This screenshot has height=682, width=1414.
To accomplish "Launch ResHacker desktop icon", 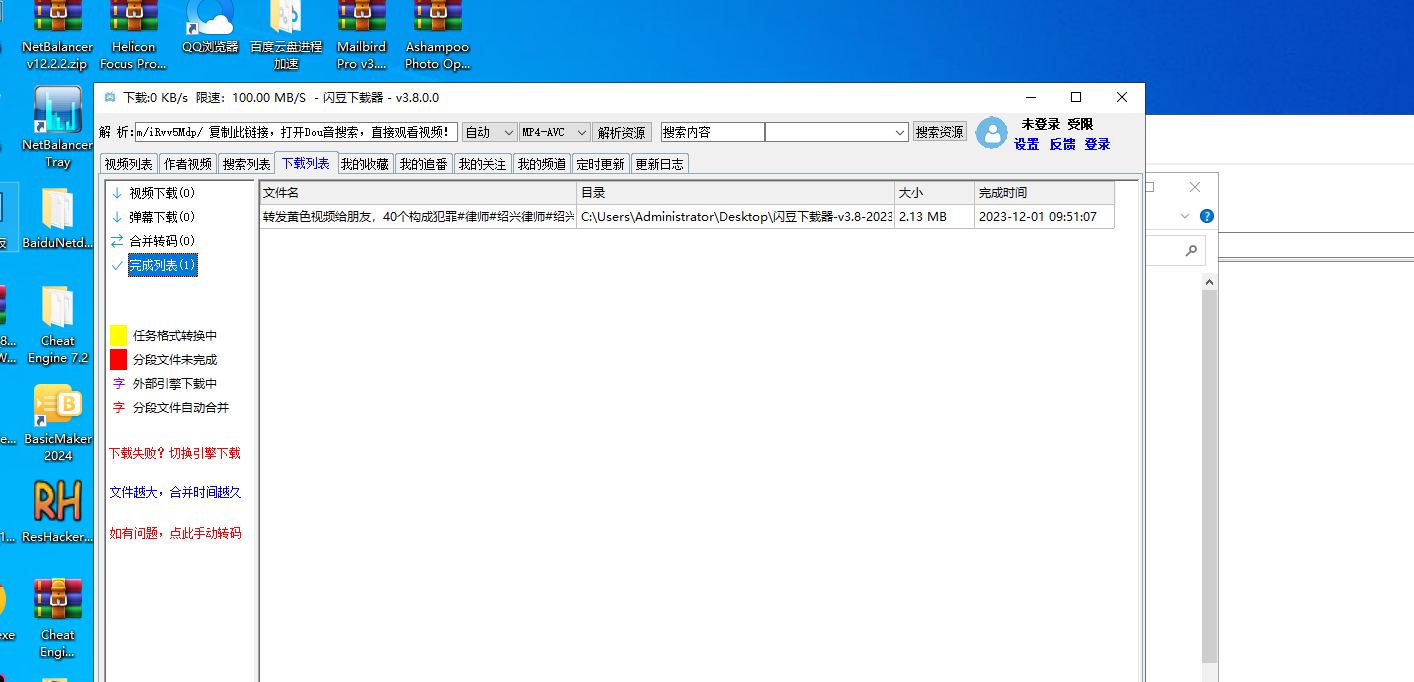I will [x=57, y=512].
